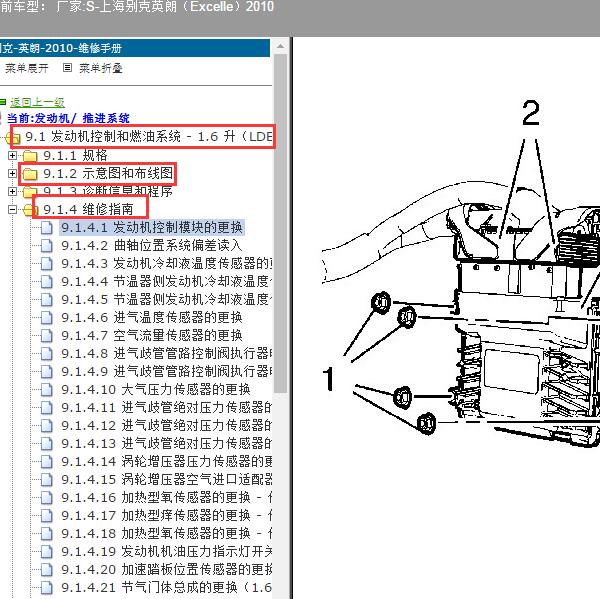
Task: Open the 9.1.4.11 进气歧管绝对压力传感器 entry
Action: (166, 407)
